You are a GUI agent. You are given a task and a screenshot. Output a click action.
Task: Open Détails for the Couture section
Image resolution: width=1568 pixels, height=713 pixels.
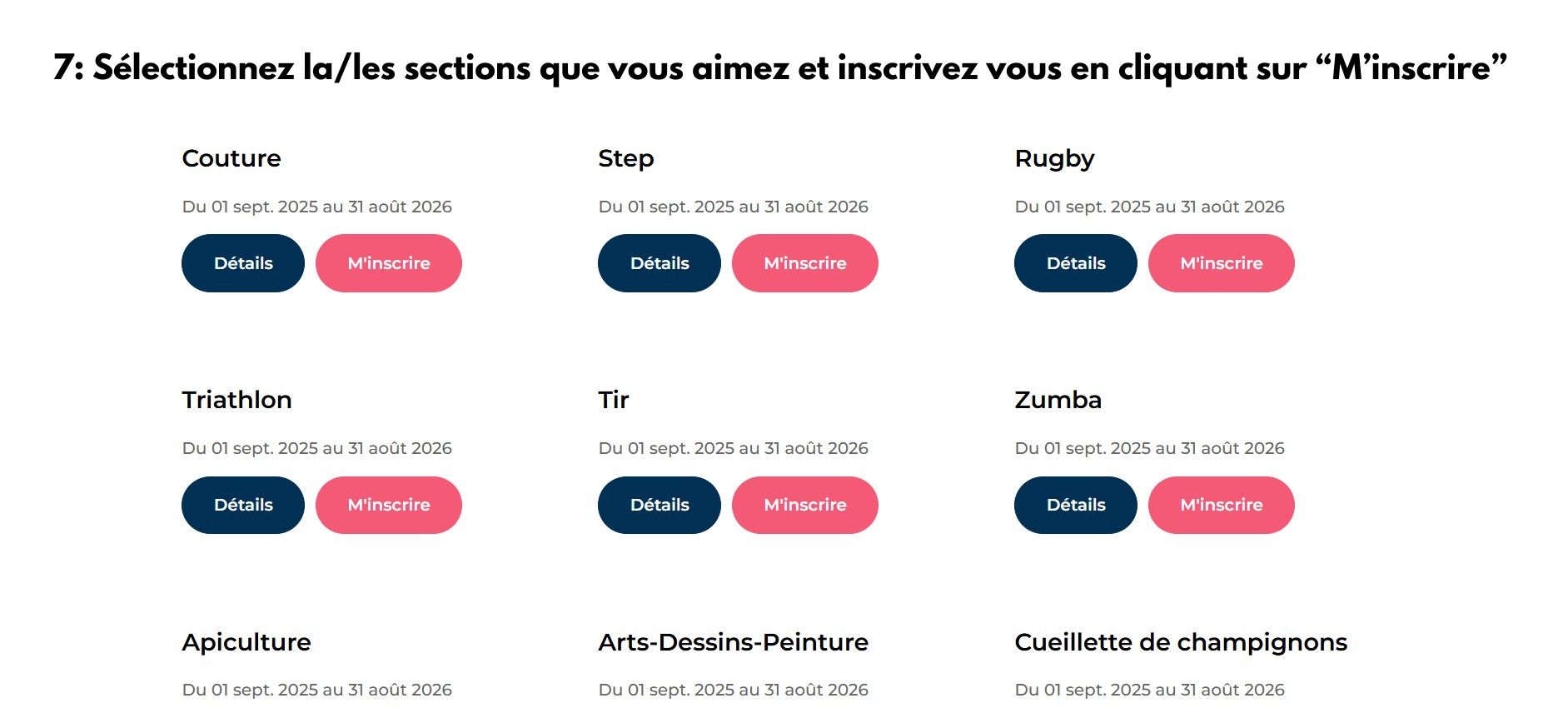(x=243, y=263)
